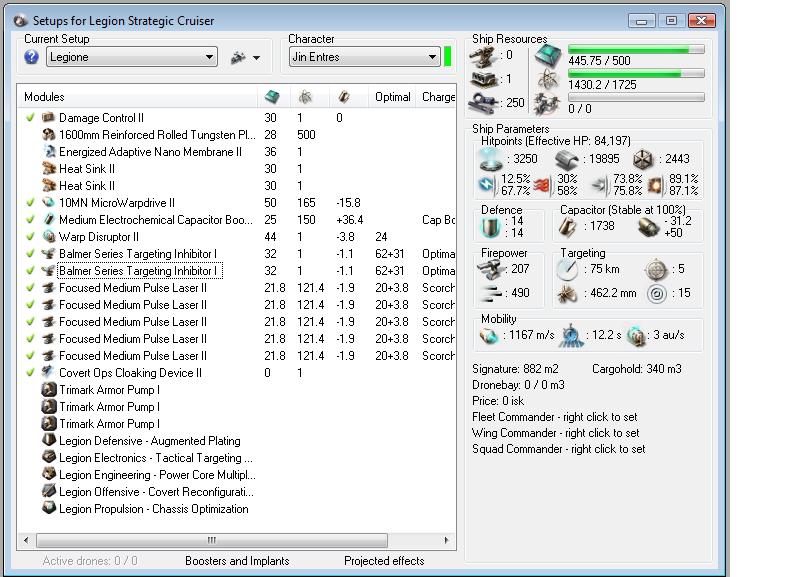
Task: Click the Legion Defensive subsystem icon
Action: [x=48, y=440]
